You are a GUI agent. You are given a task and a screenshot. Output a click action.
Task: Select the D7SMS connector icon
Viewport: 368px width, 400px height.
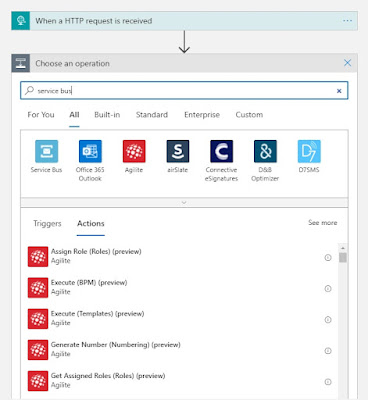coord(309,151)
